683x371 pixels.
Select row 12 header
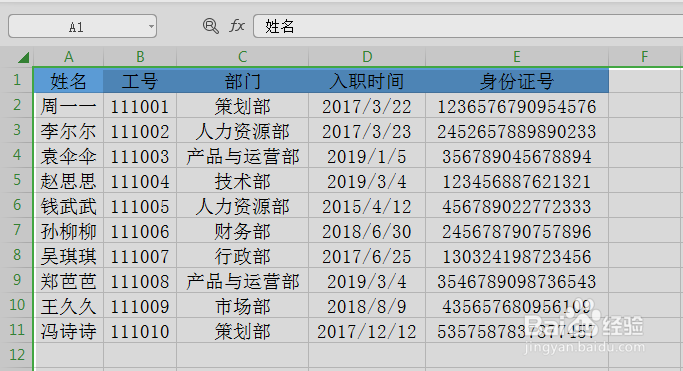17,355
